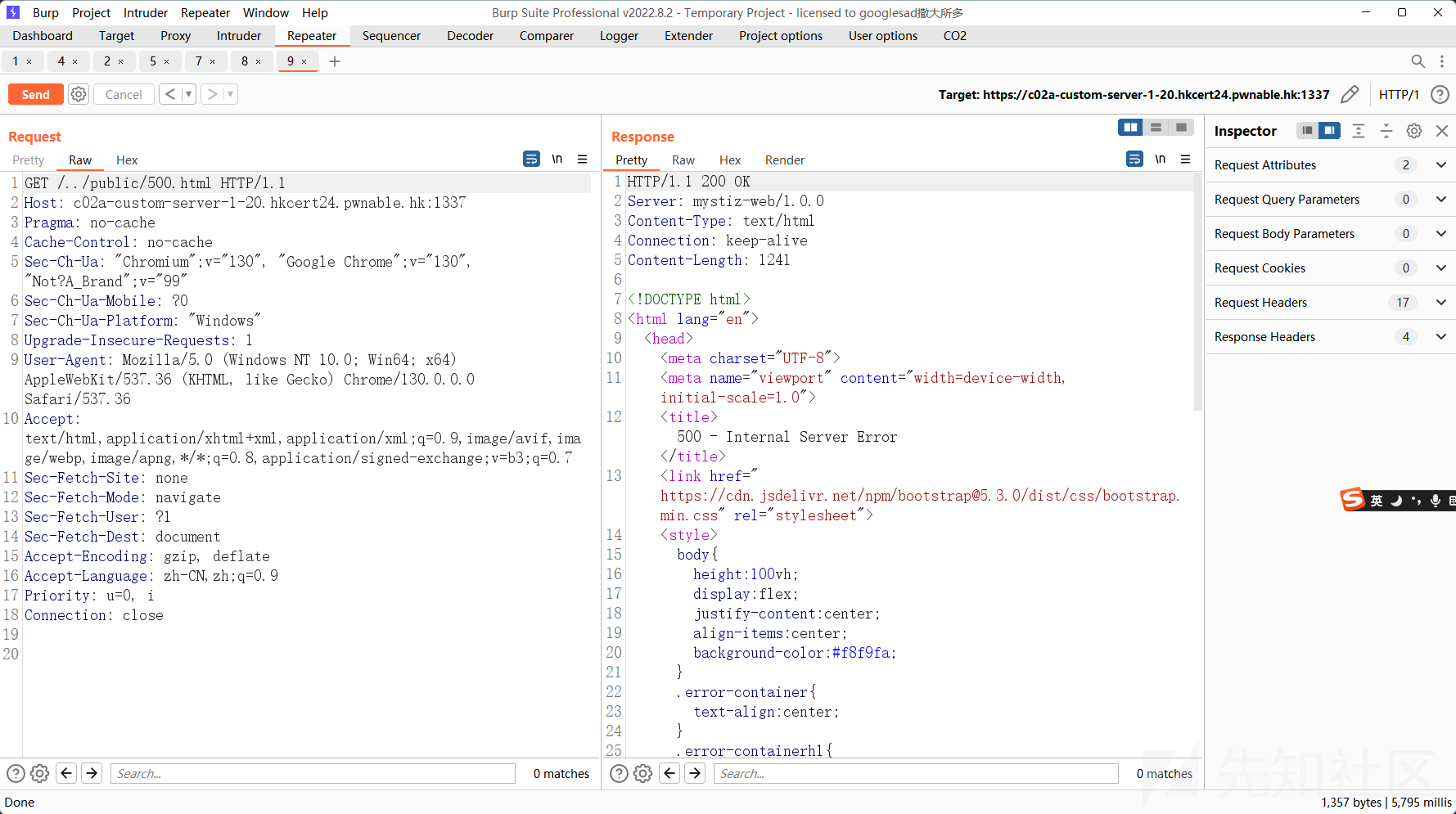Screen dimensions: 1456x814
Task: Open the Intruder tab
Action: point(239,36)
